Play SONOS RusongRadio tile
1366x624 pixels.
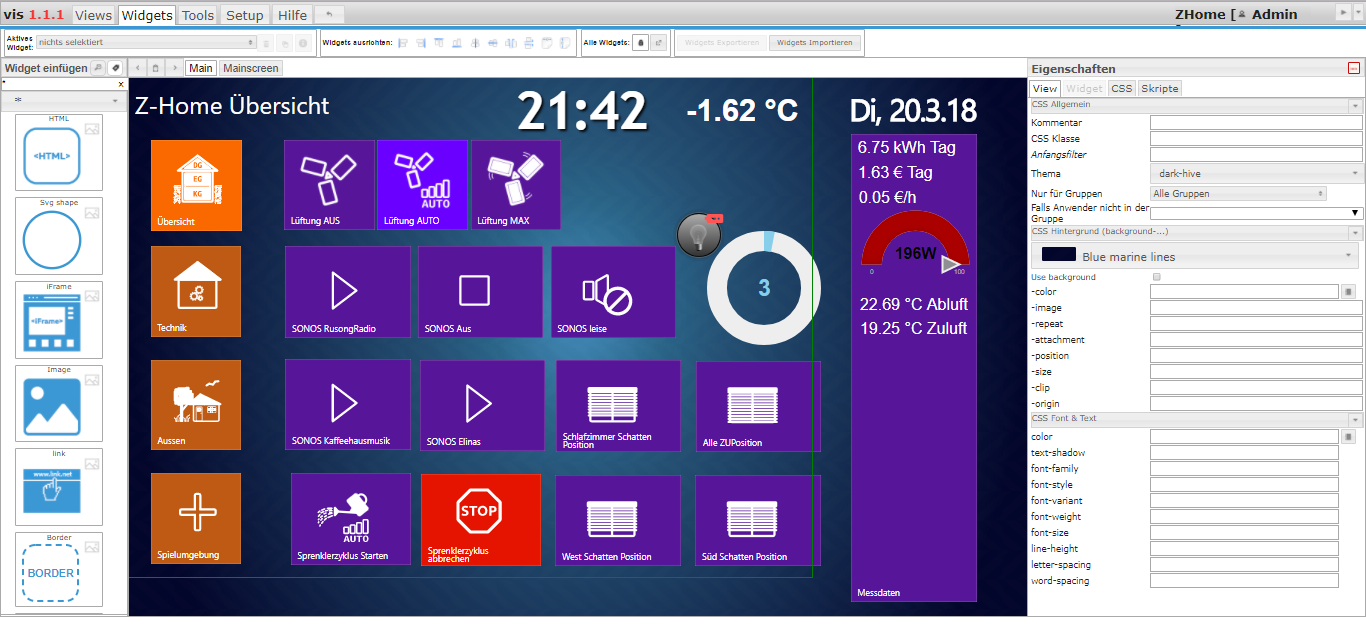click(x=347, y=292)
